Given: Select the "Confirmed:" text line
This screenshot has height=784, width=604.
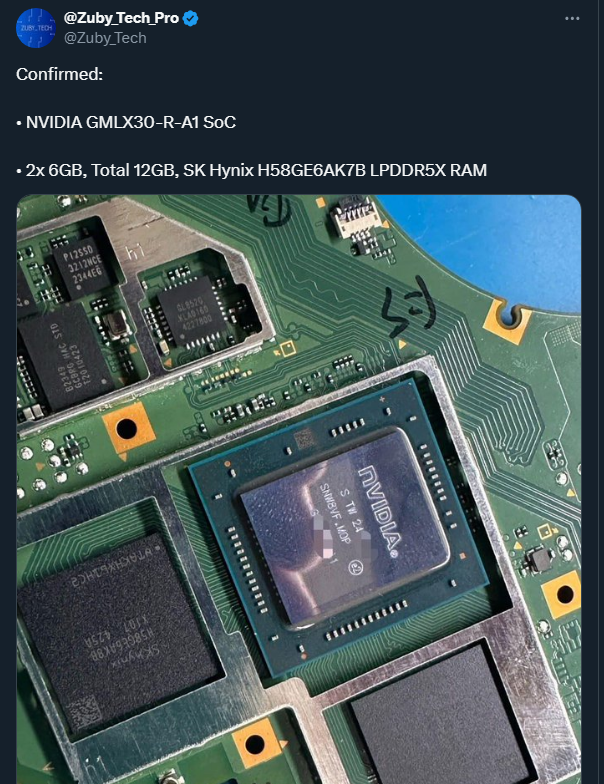Looking at the screenshot, I should tap(60, 74).
